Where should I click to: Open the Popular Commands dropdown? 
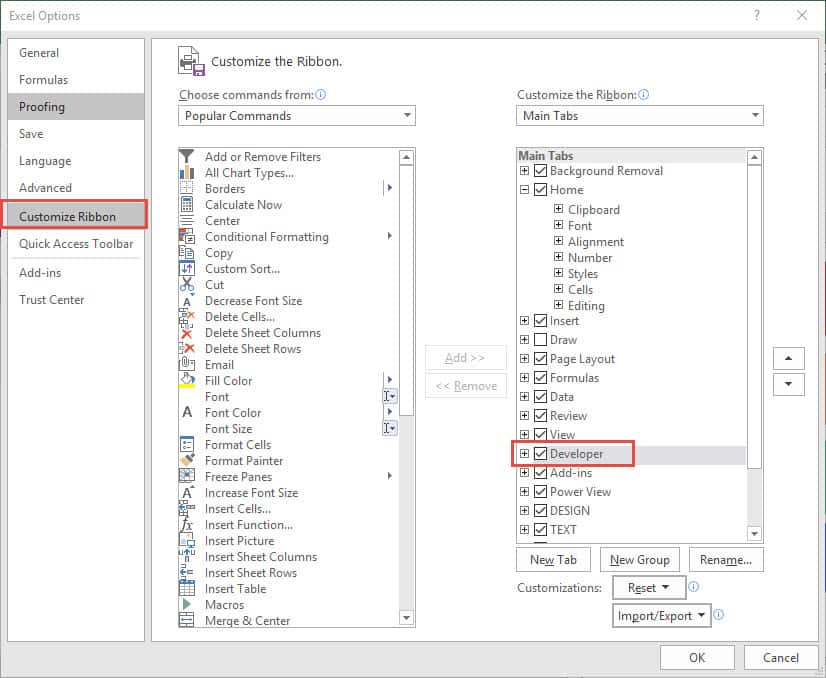408,115
